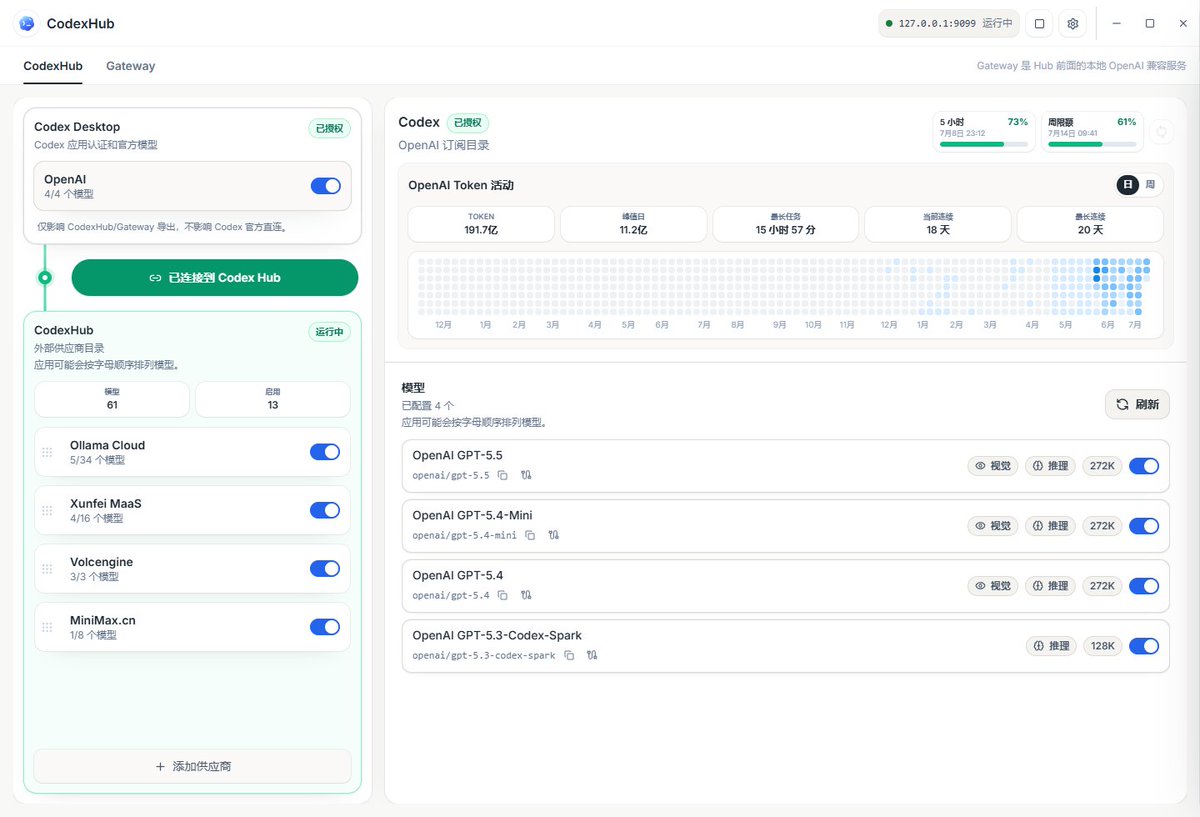This screenshot has width=1200, height=817.
Task: Click the 1/8 个模型 text under MiniMax.cn
Action: pyautogui.click(x=93, y=636)
